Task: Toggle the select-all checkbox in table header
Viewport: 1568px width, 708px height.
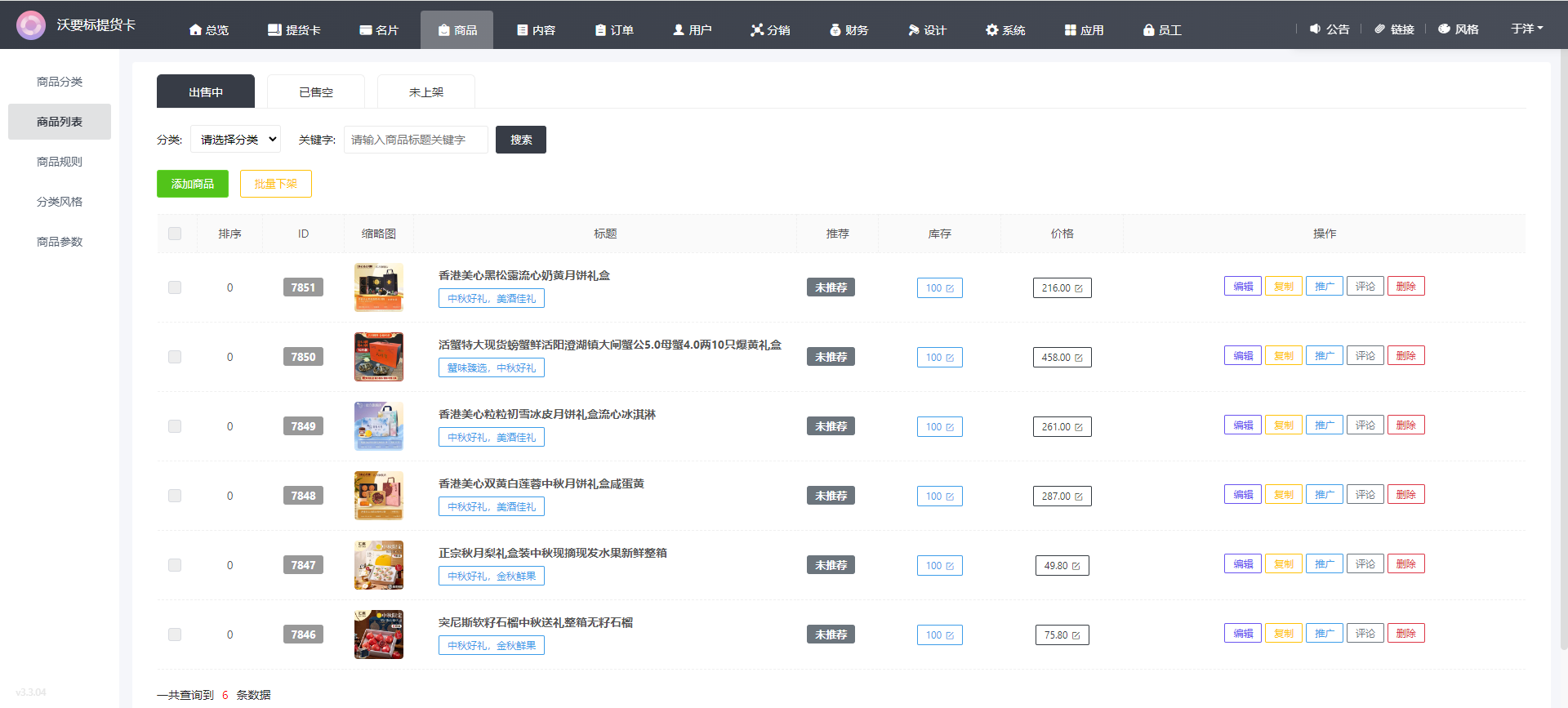Action: click(x=175, y=234)
